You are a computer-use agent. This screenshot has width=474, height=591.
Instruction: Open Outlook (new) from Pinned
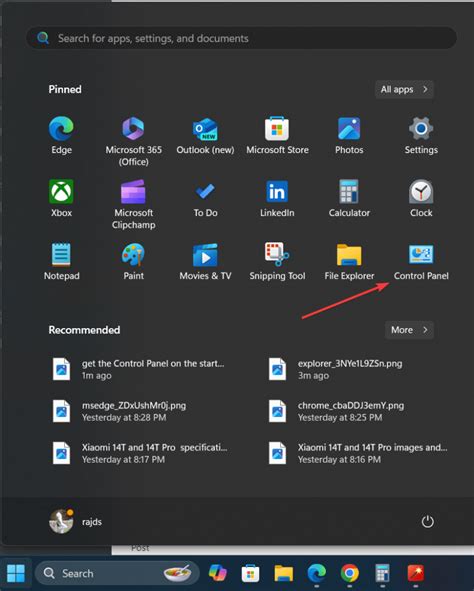tap(205, 135)
